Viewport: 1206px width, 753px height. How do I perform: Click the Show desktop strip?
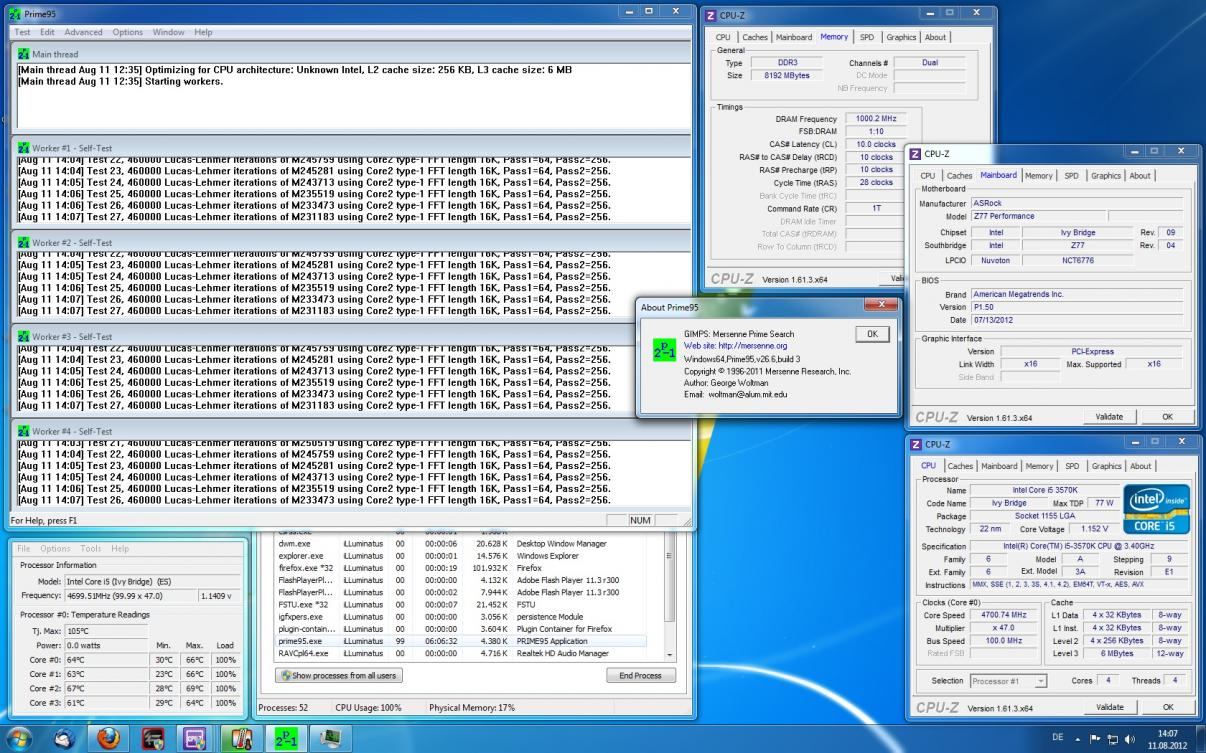pyautogui.click(x=1199, y=738)
